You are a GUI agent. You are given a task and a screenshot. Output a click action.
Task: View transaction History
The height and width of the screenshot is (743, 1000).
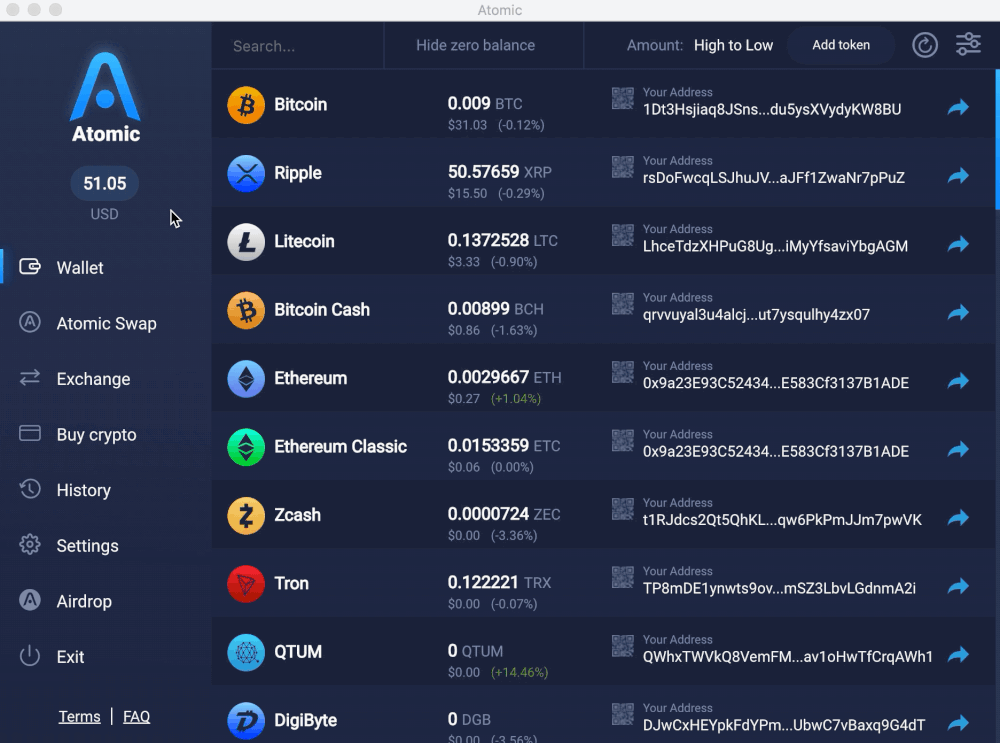[84, 490]
